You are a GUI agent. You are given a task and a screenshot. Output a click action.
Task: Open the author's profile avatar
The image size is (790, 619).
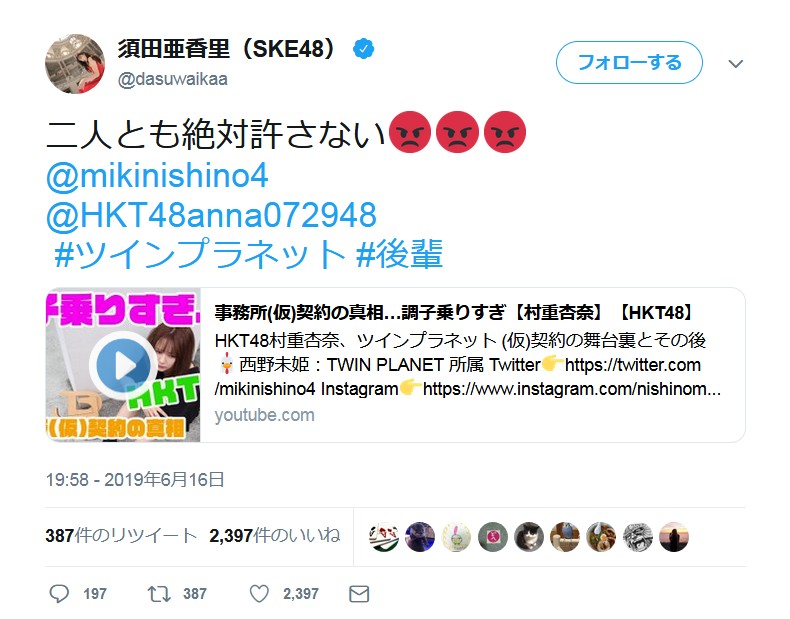[75, 64]
